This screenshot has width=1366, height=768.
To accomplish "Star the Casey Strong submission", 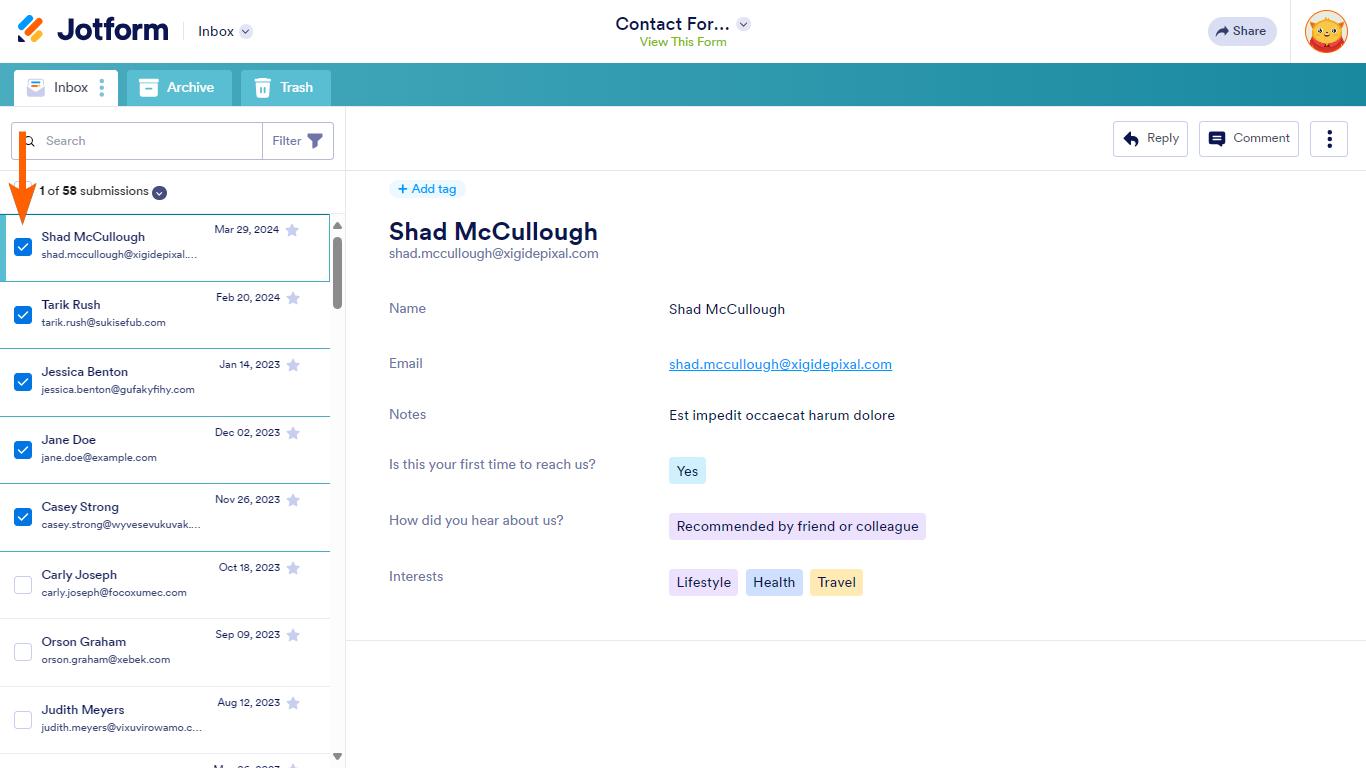I will pos(293,500).
